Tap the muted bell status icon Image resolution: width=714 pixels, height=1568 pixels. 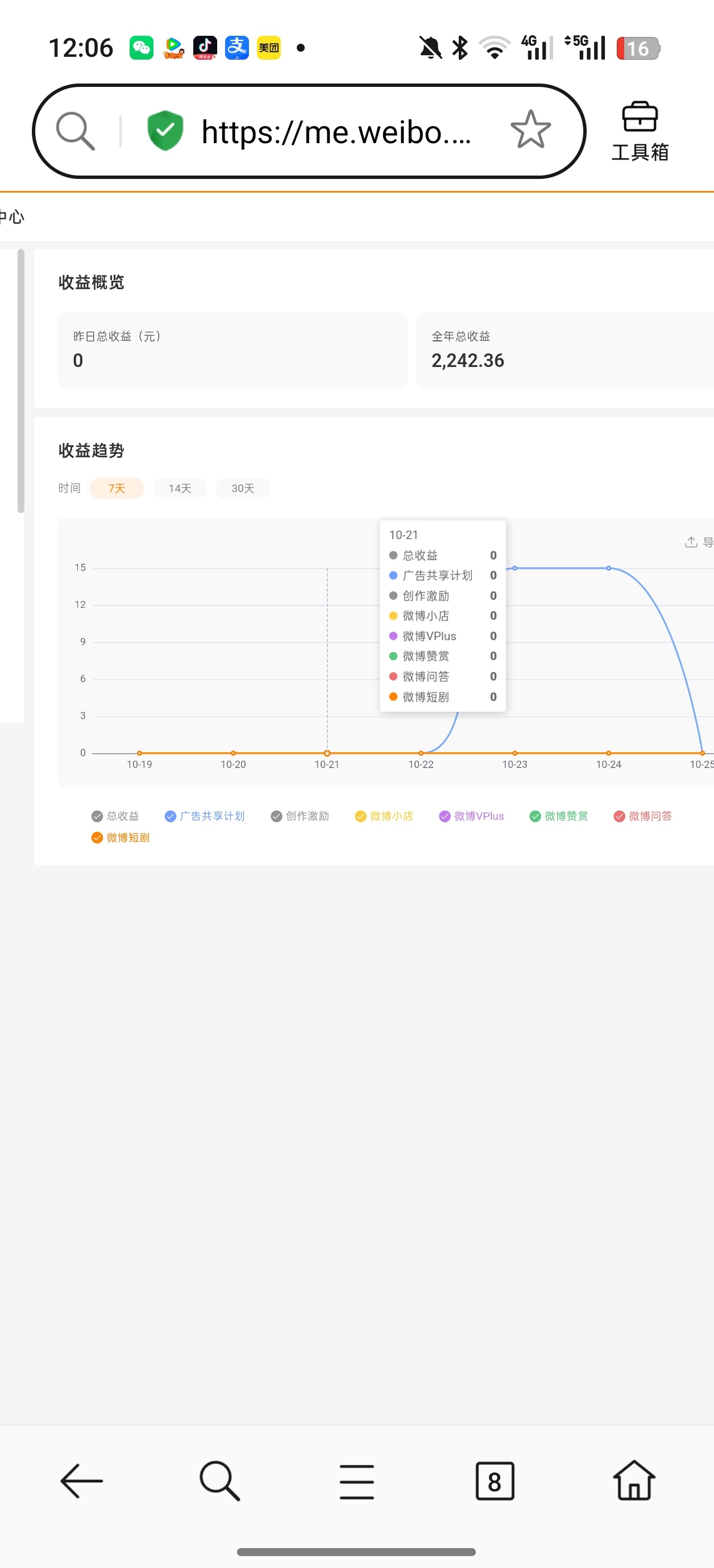coord(430,48)
